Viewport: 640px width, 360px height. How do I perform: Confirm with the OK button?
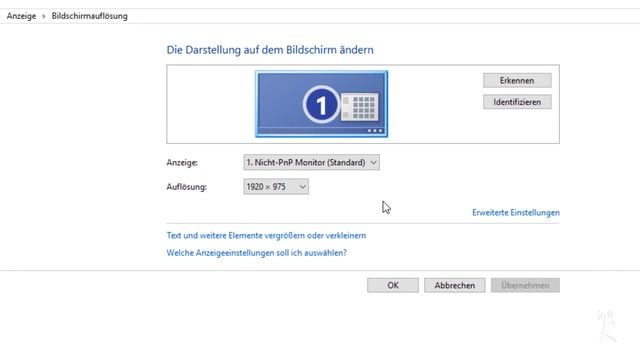(393, 285)
